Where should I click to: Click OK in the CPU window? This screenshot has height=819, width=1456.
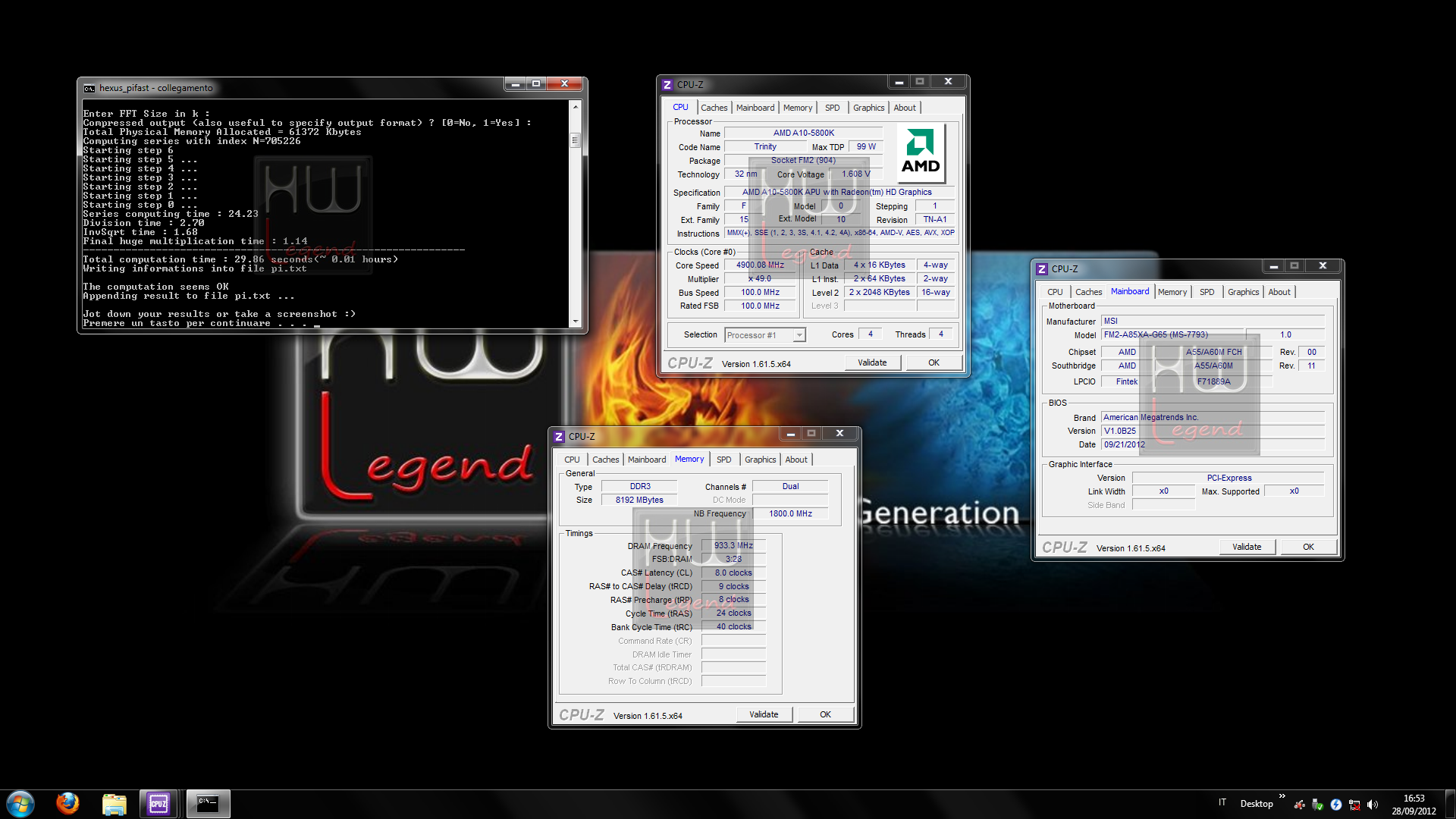point(934,362)
